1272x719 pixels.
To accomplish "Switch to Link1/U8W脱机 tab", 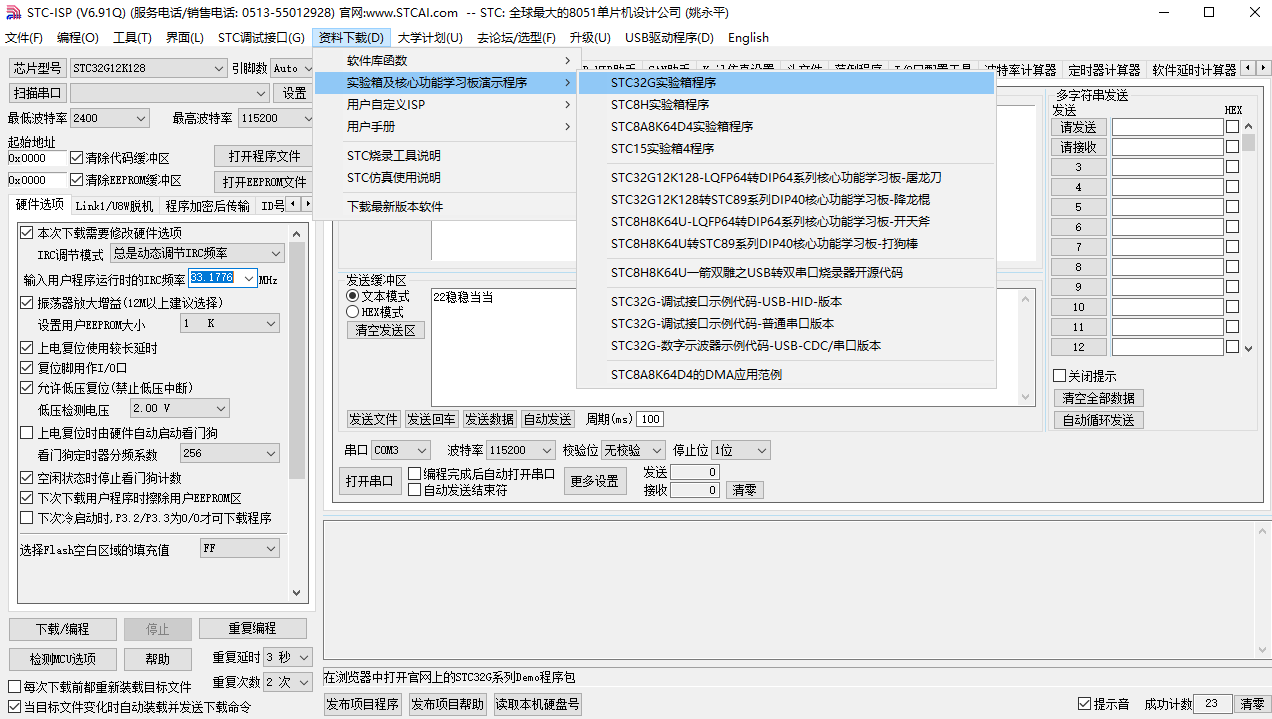I will pyautogui.click(x=115, y=206).
